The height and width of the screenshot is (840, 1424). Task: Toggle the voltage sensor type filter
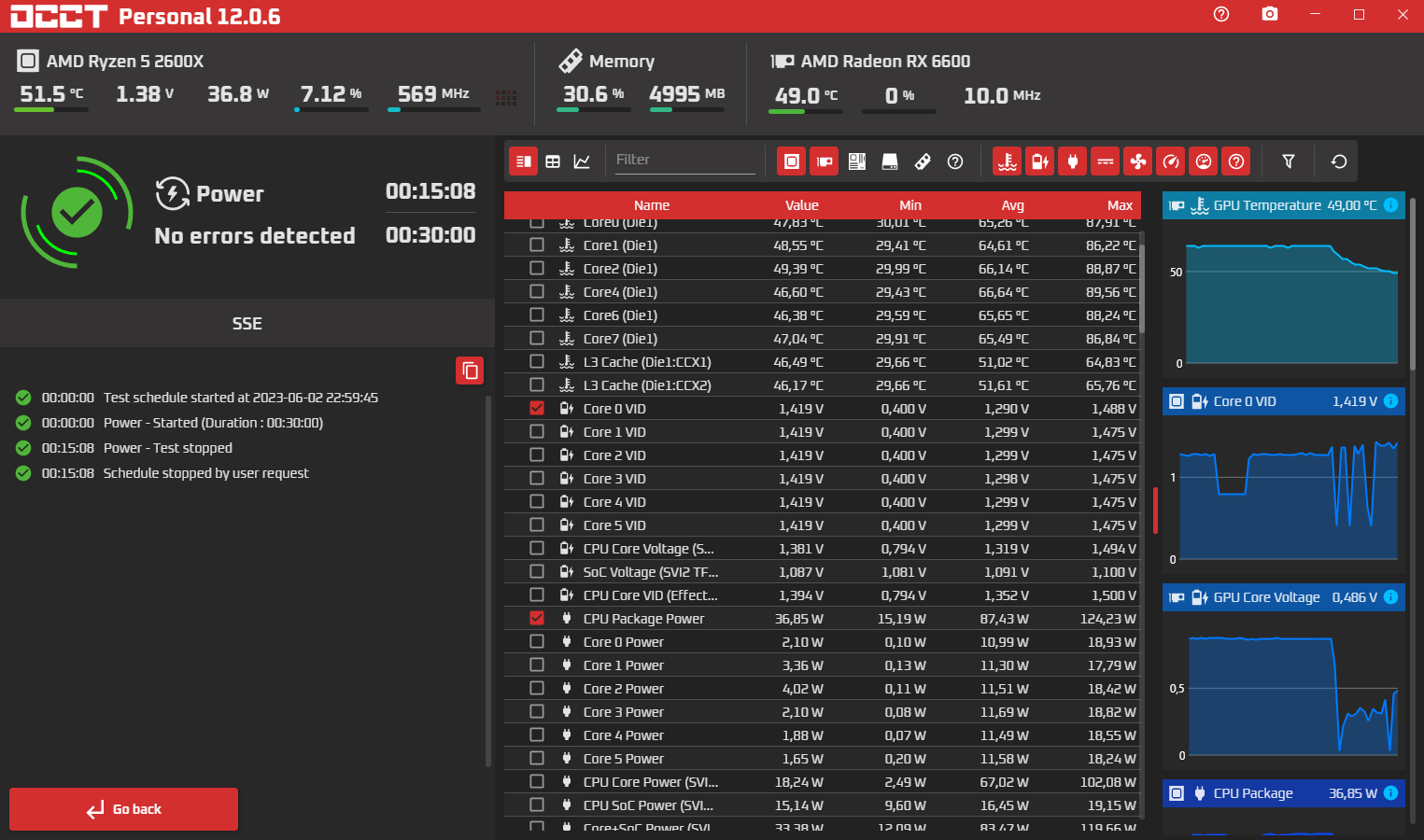[x=1040, y=161]
